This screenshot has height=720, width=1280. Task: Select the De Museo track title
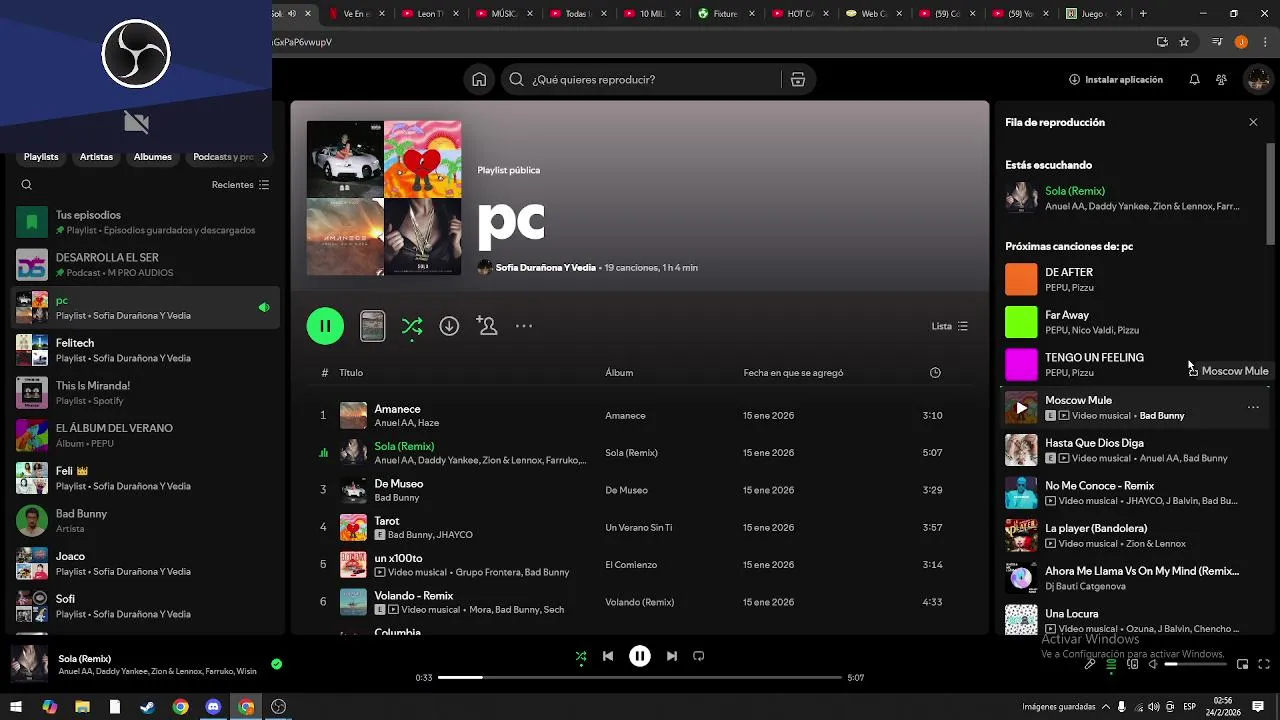tap(398, 484)
